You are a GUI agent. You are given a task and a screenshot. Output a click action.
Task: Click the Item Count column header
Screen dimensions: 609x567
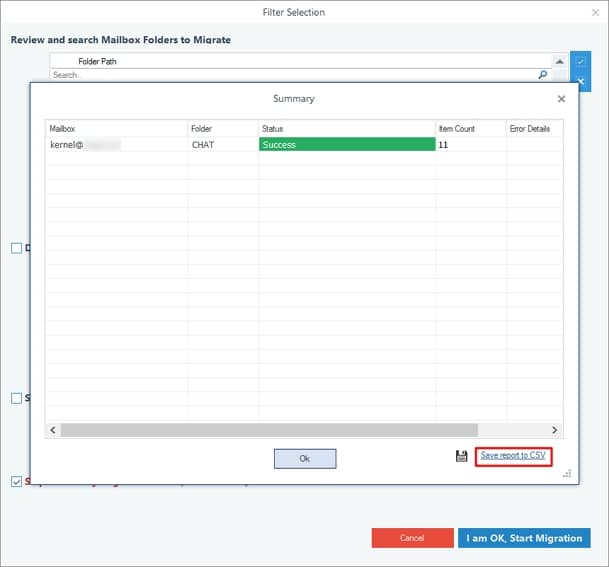pyautogui.click(x=471, y=129)
